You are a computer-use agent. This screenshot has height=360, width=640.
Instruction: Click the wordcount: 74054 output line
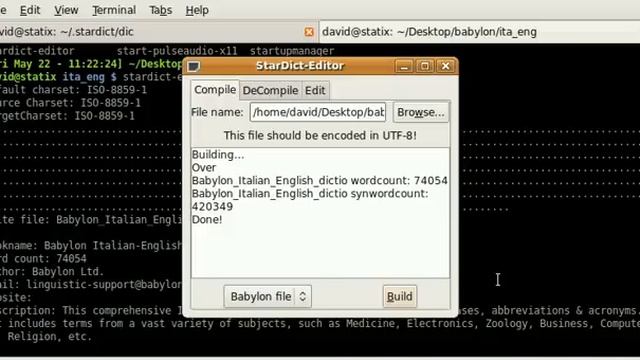pos(320,180)
